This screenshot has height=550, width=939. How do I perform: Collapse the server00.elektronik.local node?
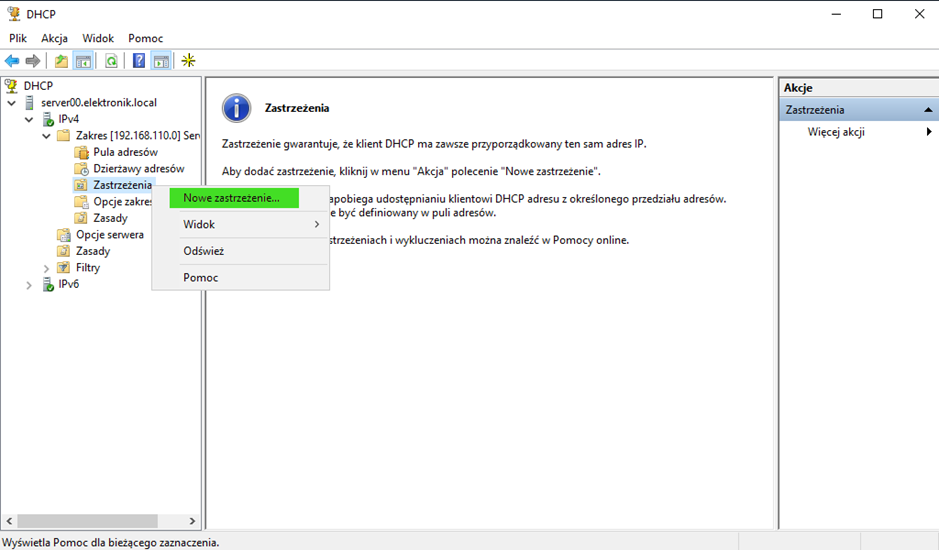click(11, 103)
